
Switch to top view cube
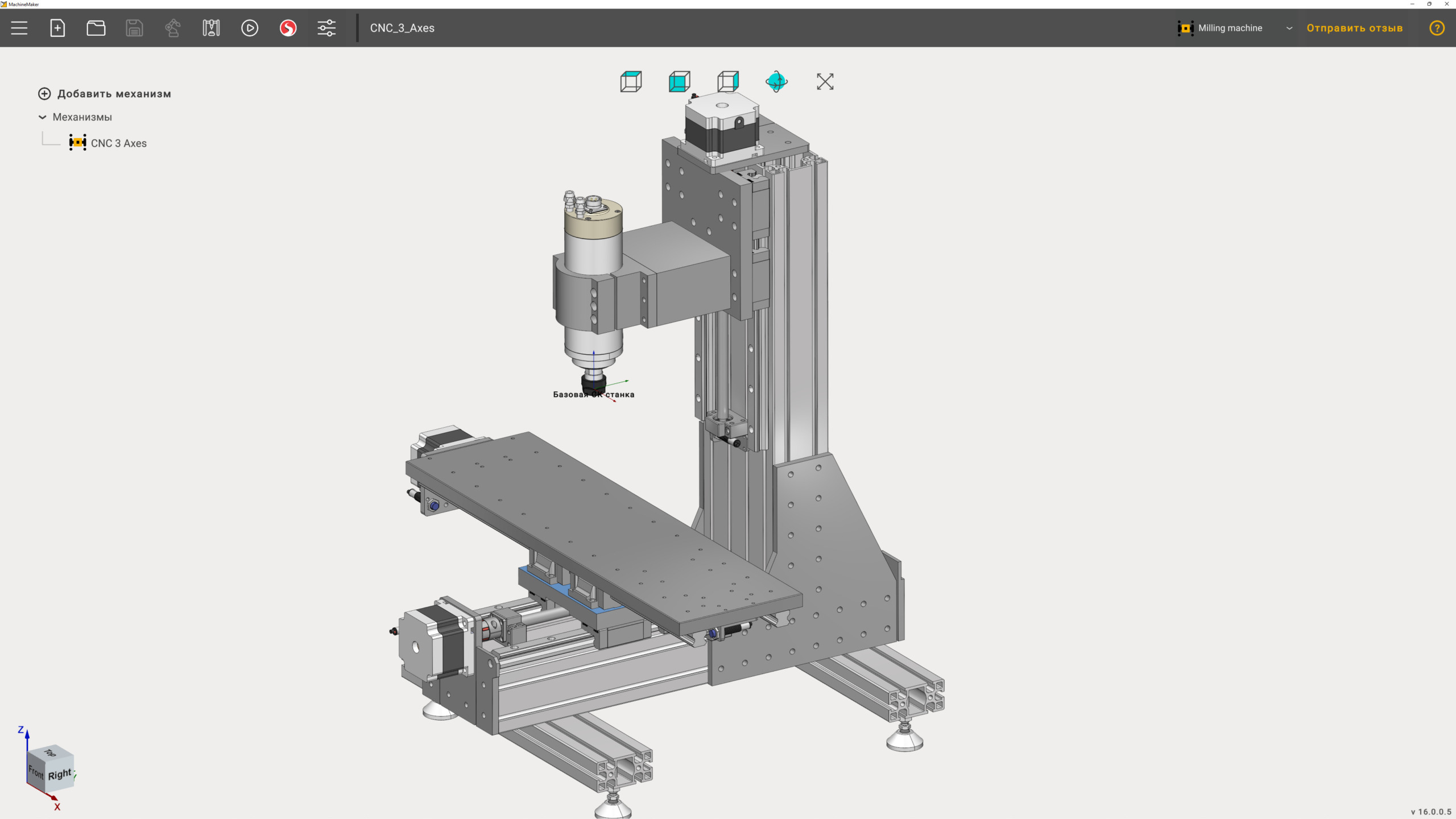631,82
